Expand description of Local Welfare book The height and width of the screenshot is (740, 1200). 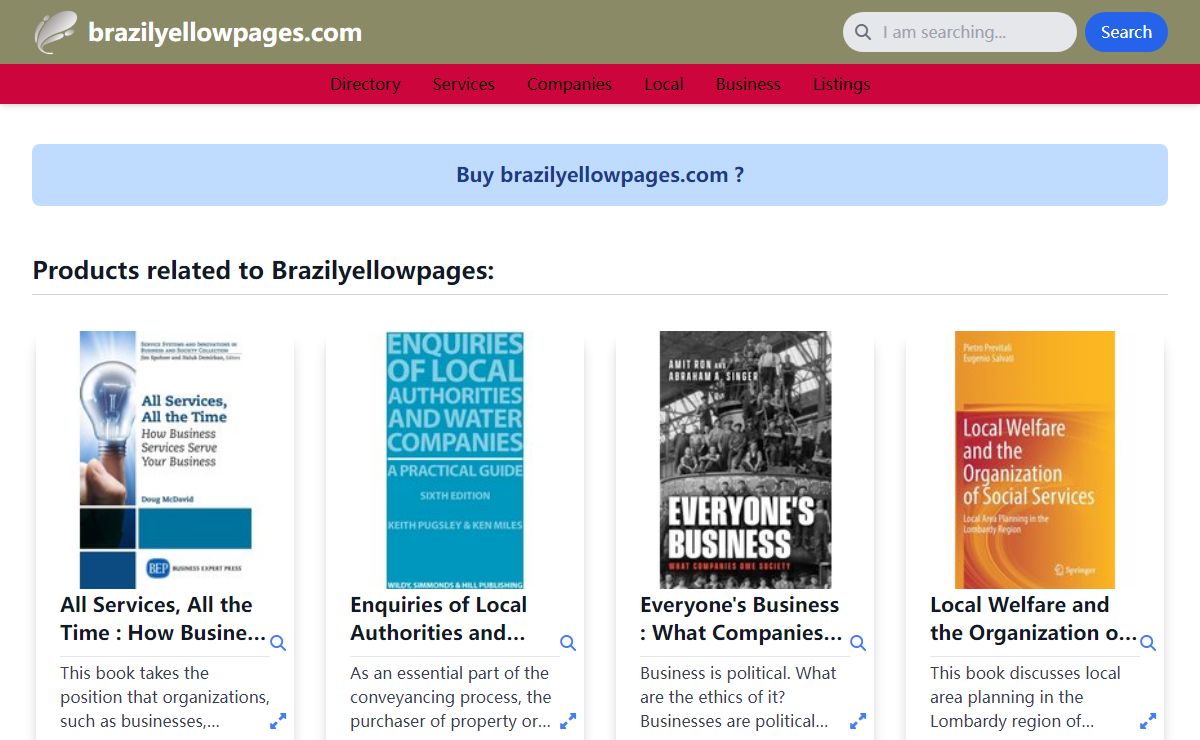point(1148,721)
